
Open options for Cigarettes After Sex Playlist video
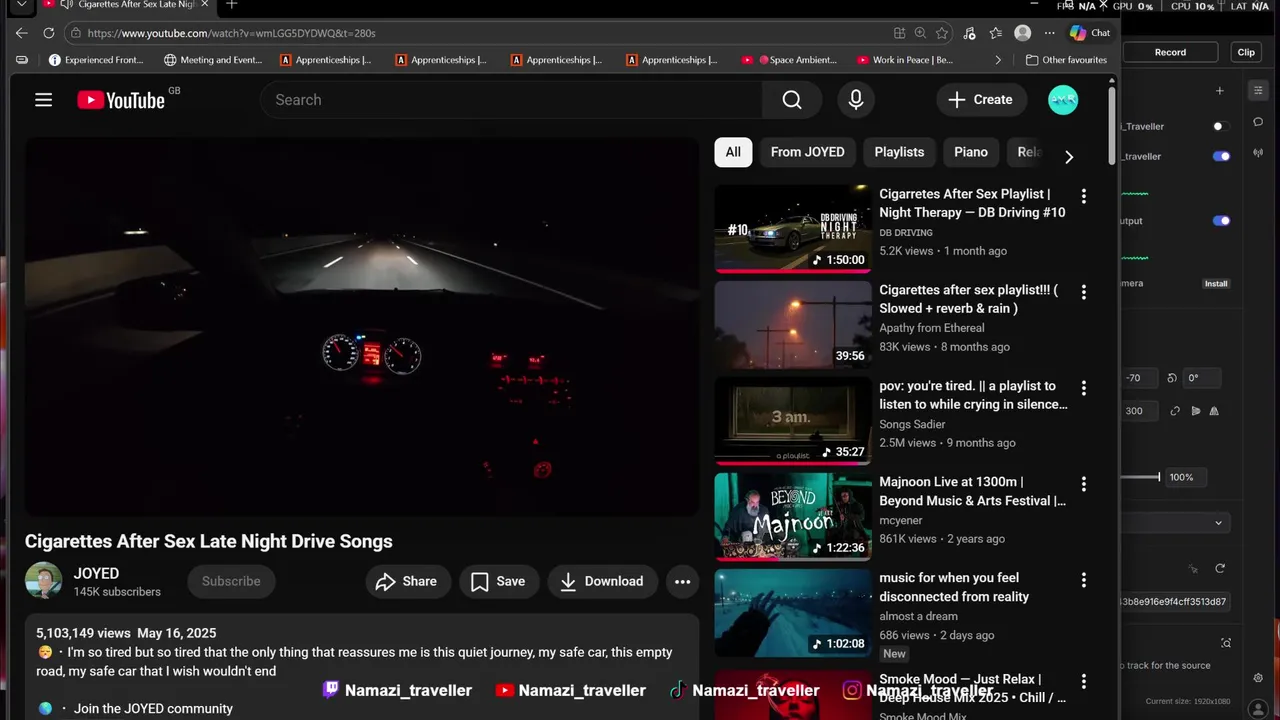1083,196
